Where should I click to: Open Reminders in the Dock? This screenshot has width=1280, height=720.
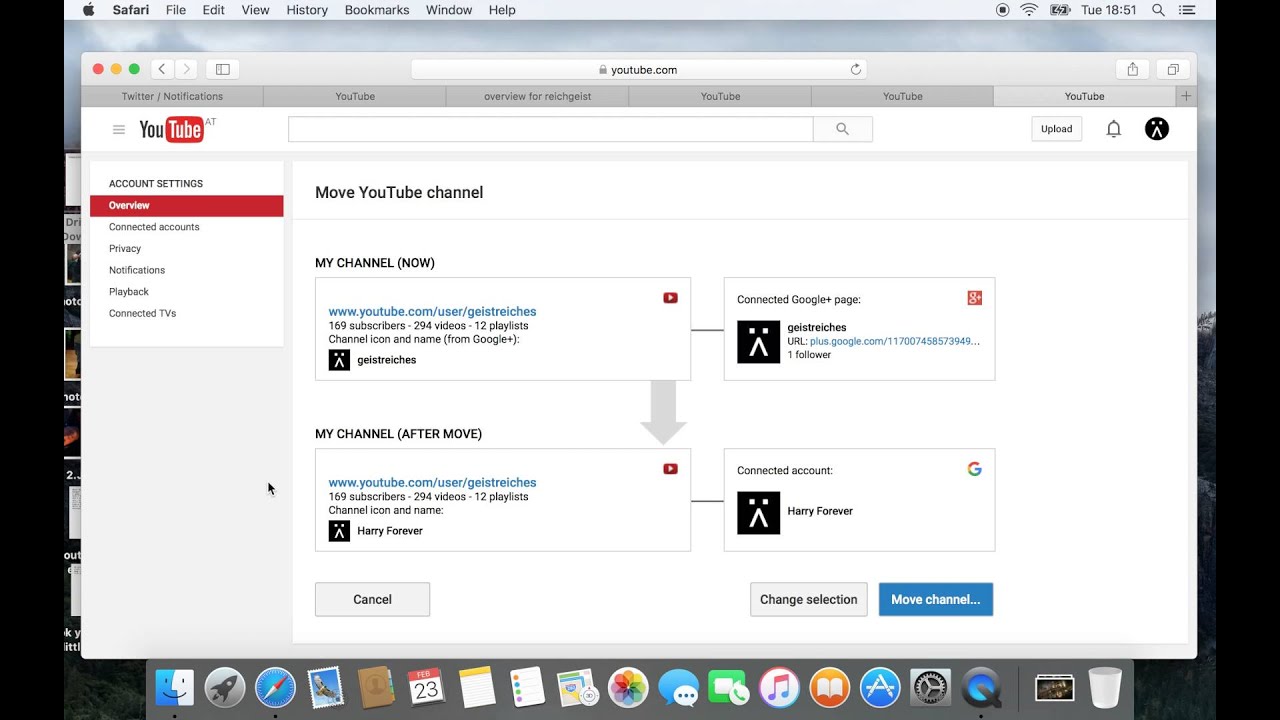[527, 688]
